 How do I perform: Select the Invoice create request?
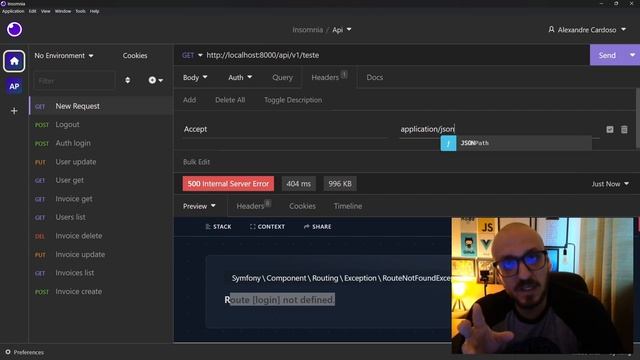[x=101, y=291]
